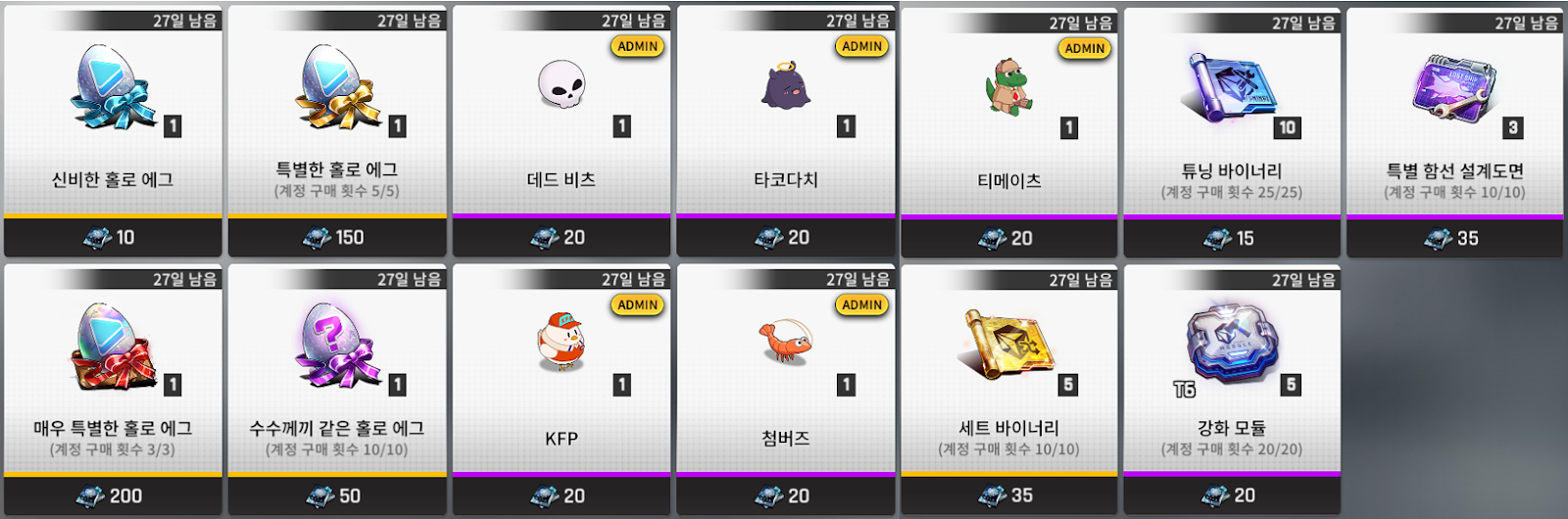1568x519 pixels.
Task: Click the green crocodile 티메이츠 icon
Action: pos(1006,87)
